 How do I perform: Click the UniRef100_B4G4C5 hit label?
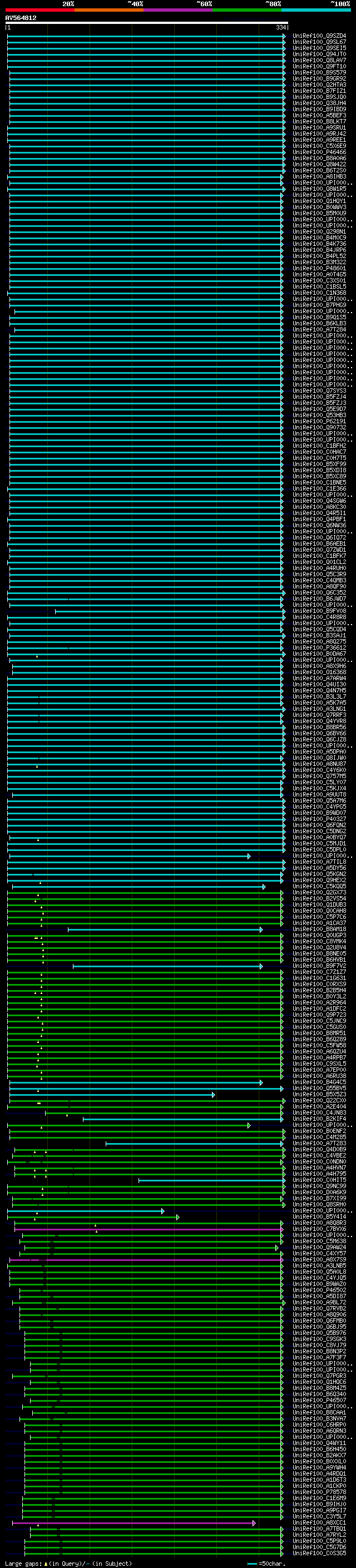319,1083
